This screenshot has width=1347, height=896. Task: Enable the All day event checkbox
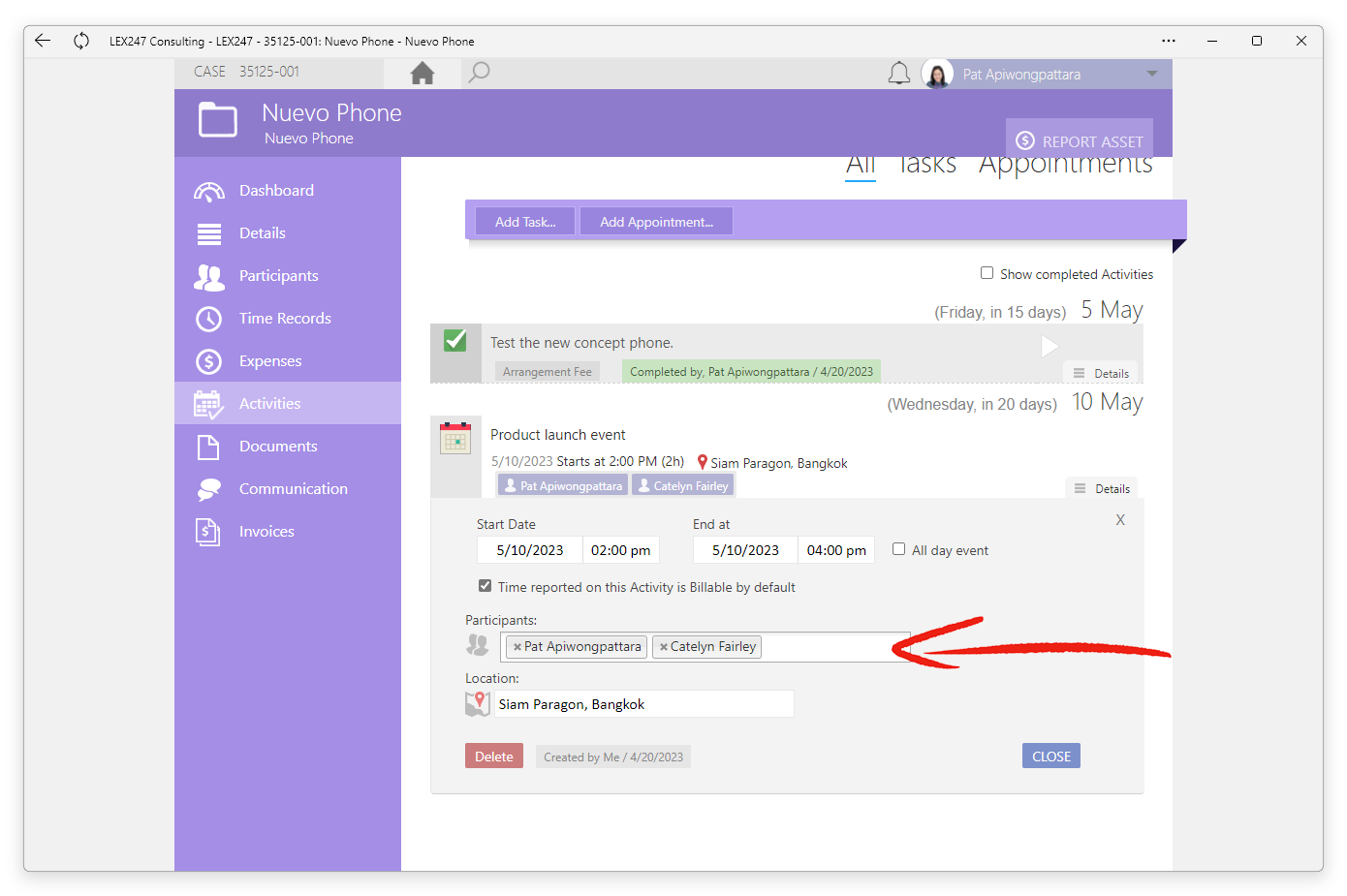pos(898,549)
